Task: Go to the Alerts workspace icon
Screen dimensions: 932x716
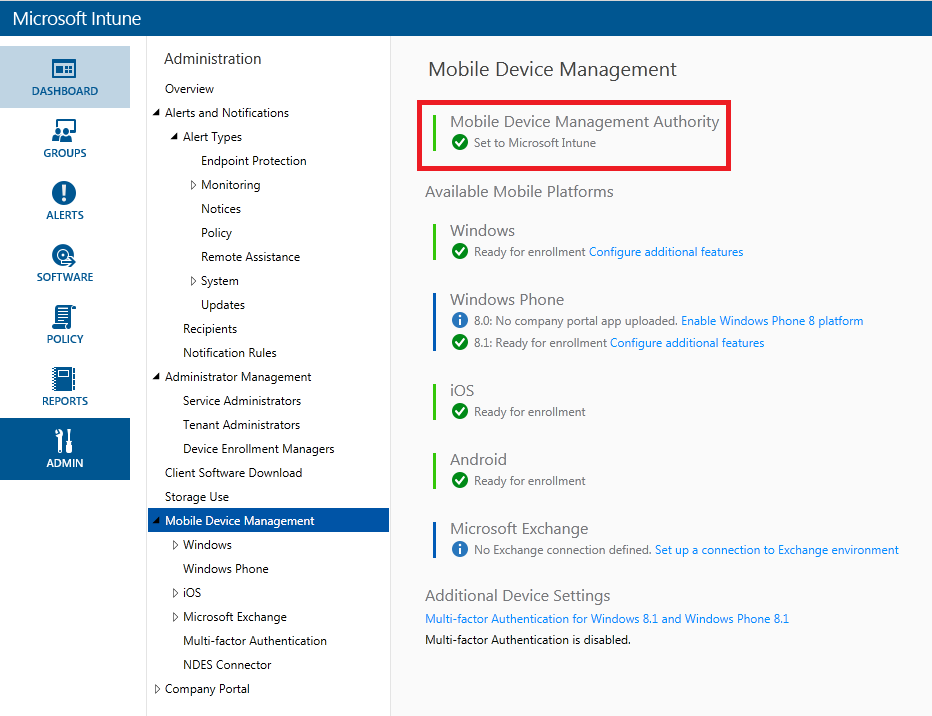Action: pos(64,193)
